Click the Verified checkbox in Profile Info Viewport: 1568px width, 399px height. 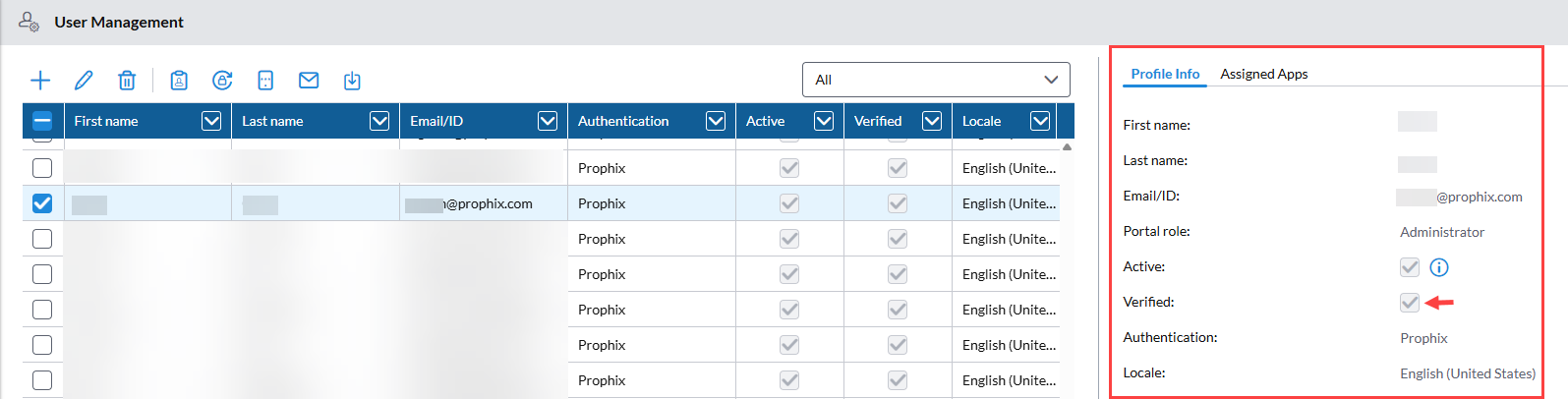pos(1410,303)
